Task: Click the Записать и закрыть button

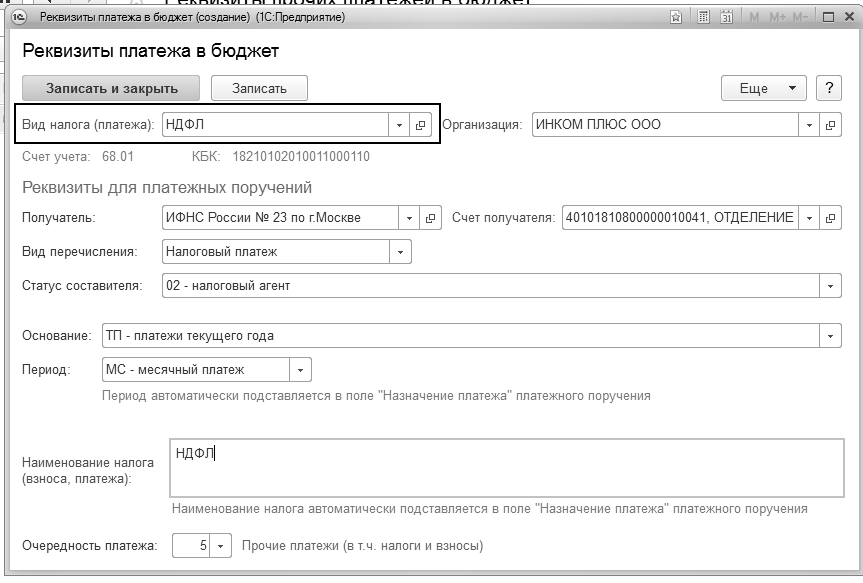Action: click(x=111, y=88)
